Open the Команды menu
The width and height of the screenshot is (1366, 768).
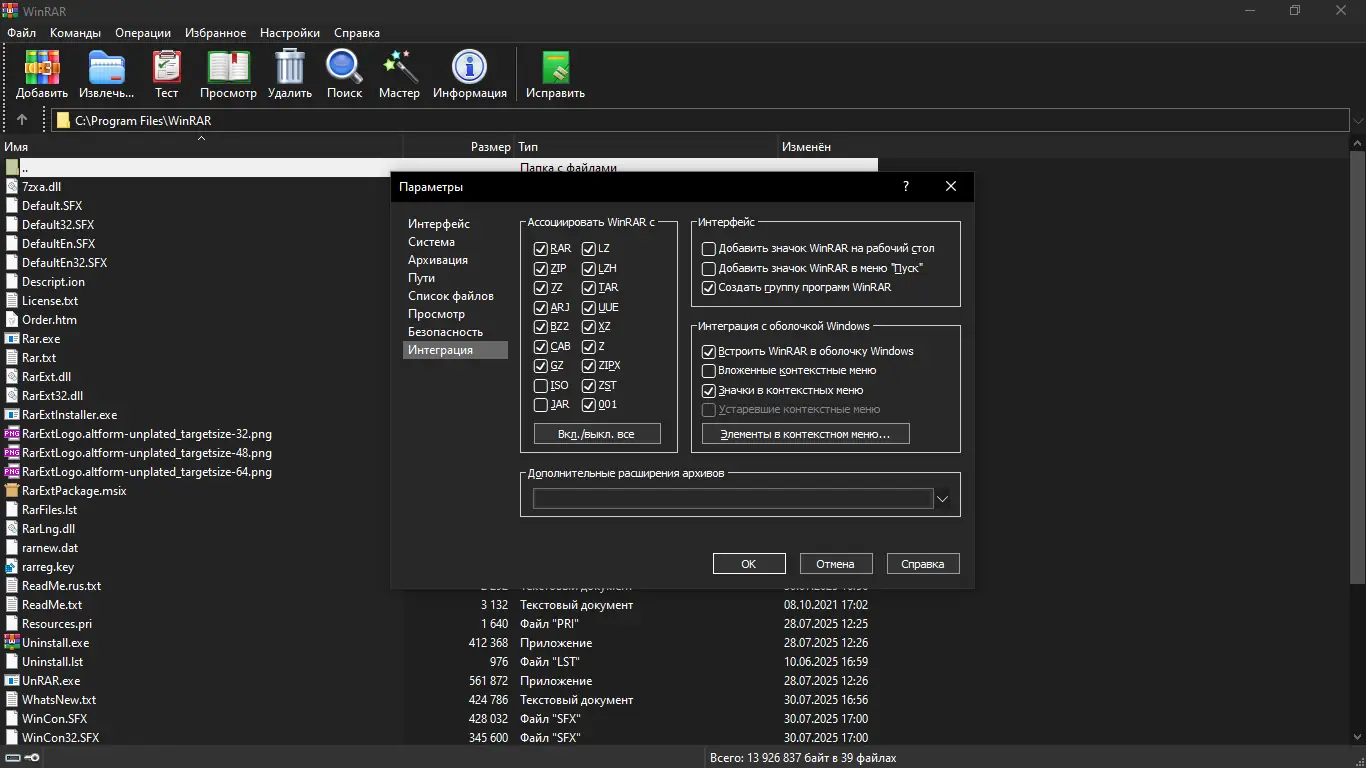click(x=75, y=32)
